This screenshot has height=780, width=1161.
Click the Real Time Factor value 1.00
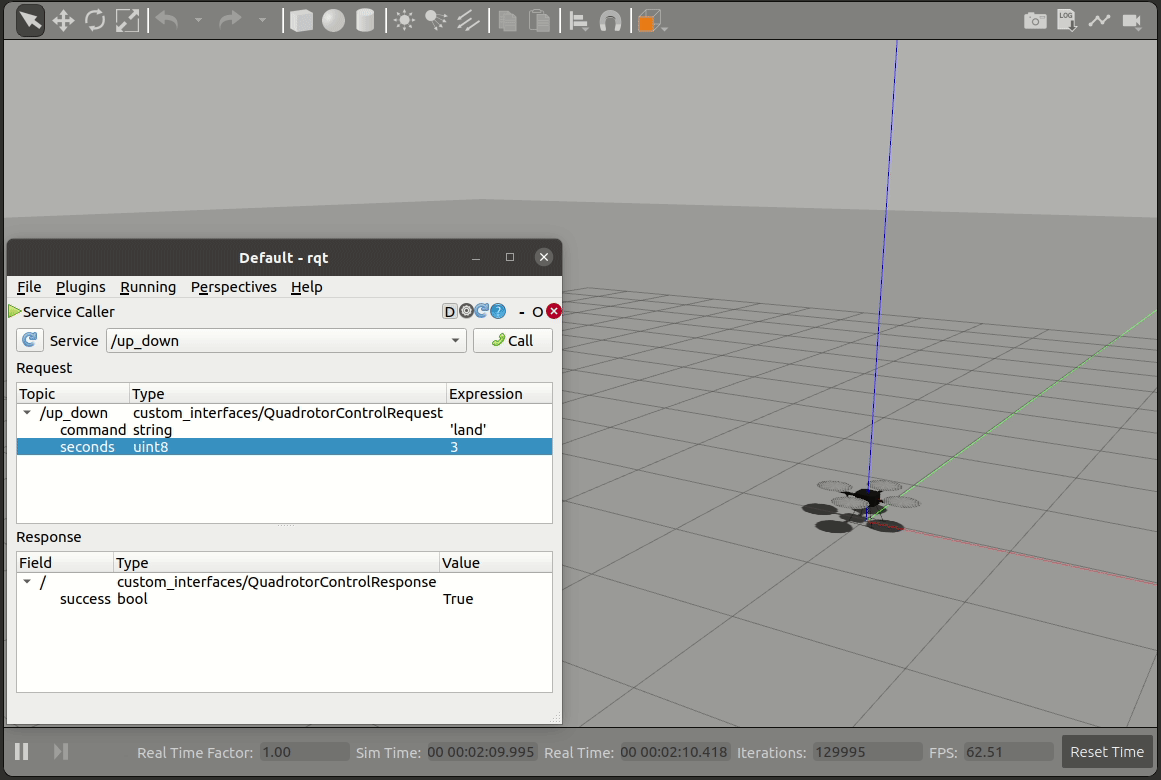click(x=304, y=752)
